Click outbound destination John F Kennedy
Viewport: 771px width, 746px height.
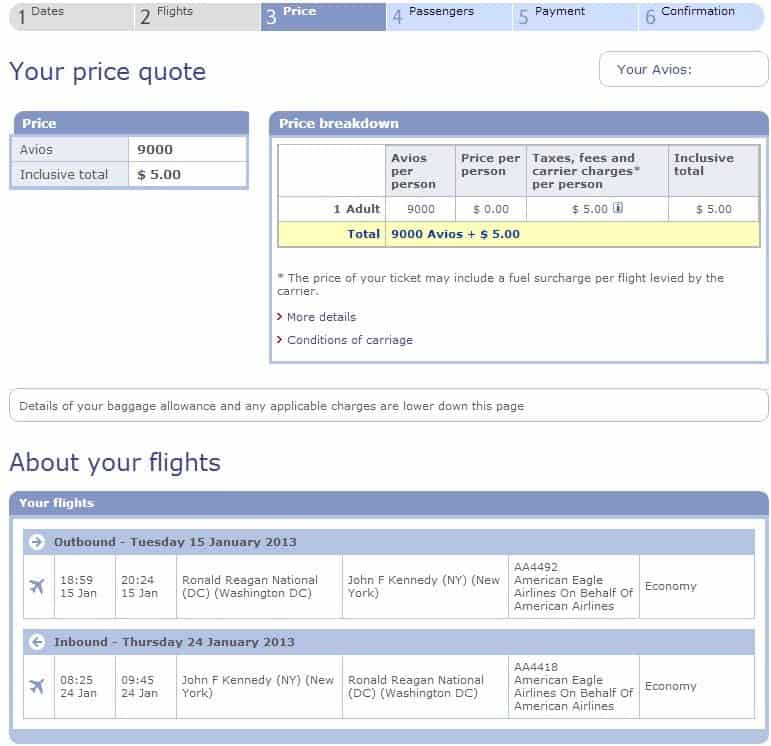point(424,586)
